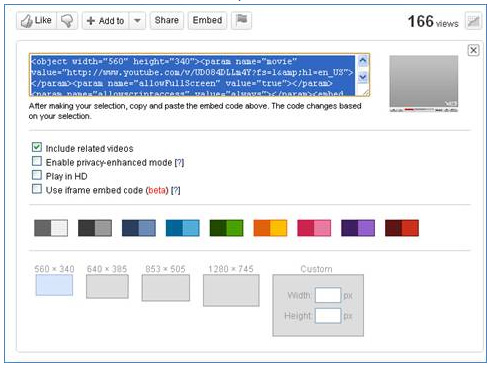The width and height of the screenshot is (493, 368).
Task: Open the Share tab
Action: pyautogui.click(x=166, y=20)
